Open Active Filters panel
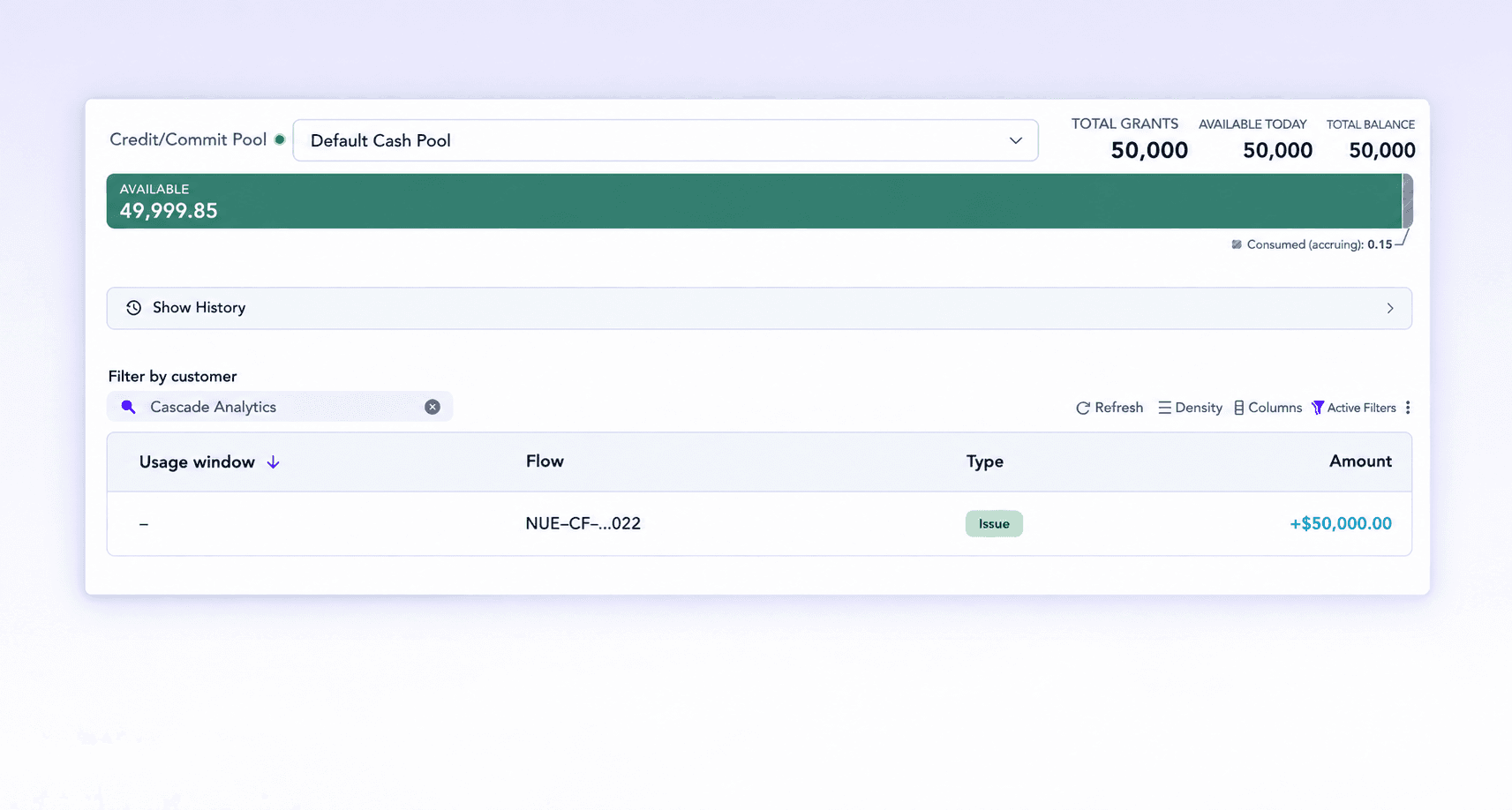This screenshot has width=1512, height=810. coord(1354,408)
